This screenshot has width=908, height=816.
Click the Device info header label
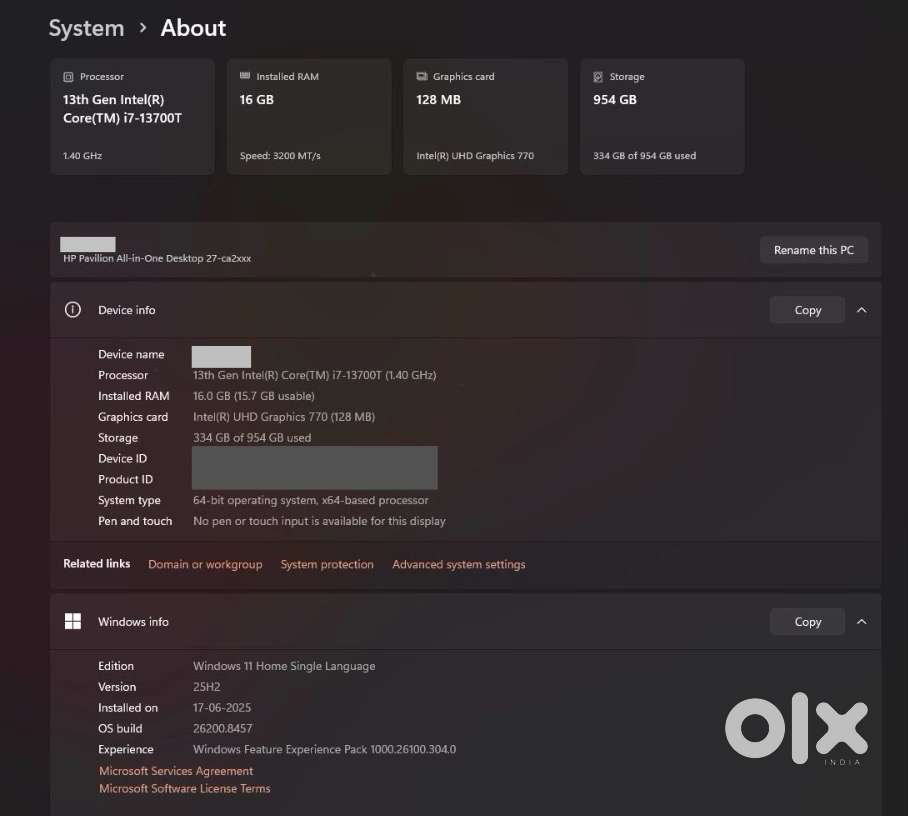[x=127, y=310]
